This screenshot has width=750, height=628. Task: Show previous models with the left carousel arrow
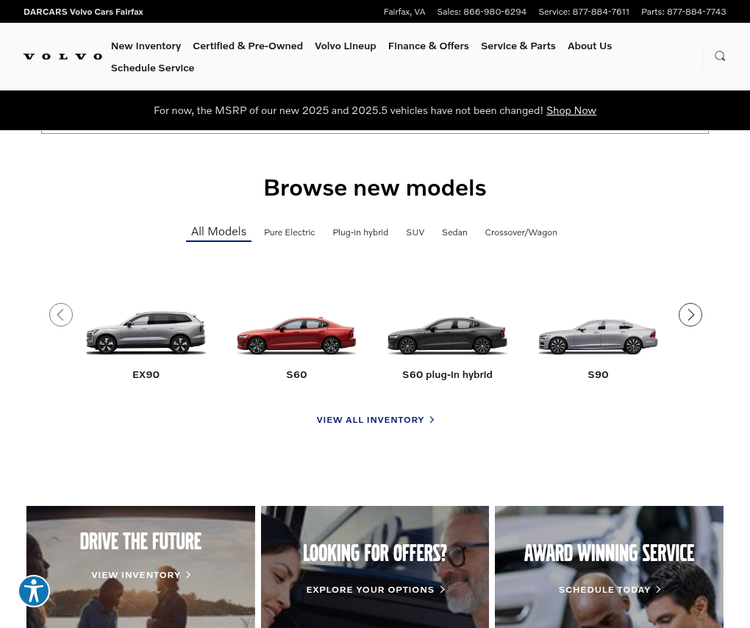pyautogui.click(x=61, y=315)
